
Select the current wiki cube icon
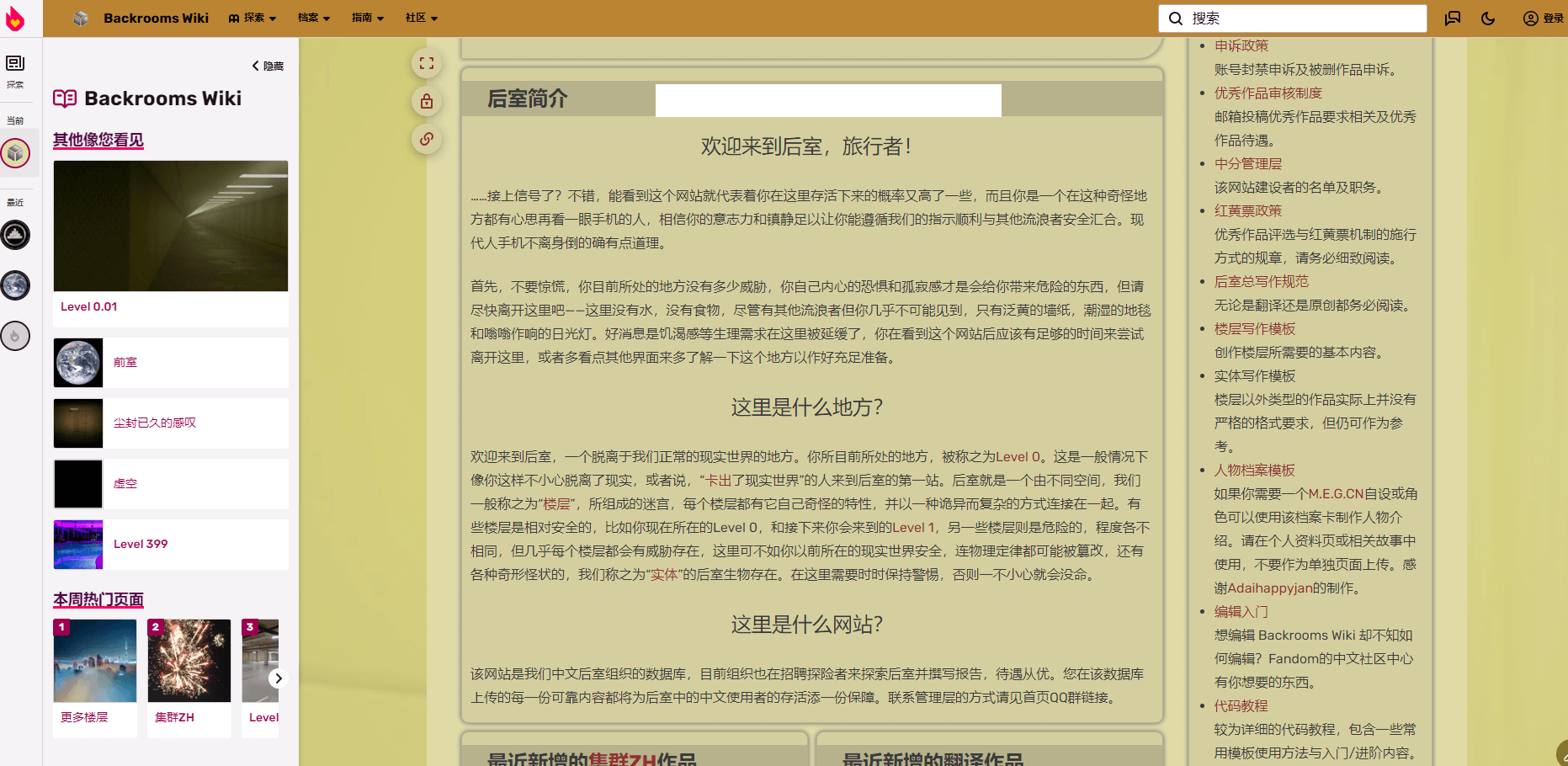pos(15,153)
